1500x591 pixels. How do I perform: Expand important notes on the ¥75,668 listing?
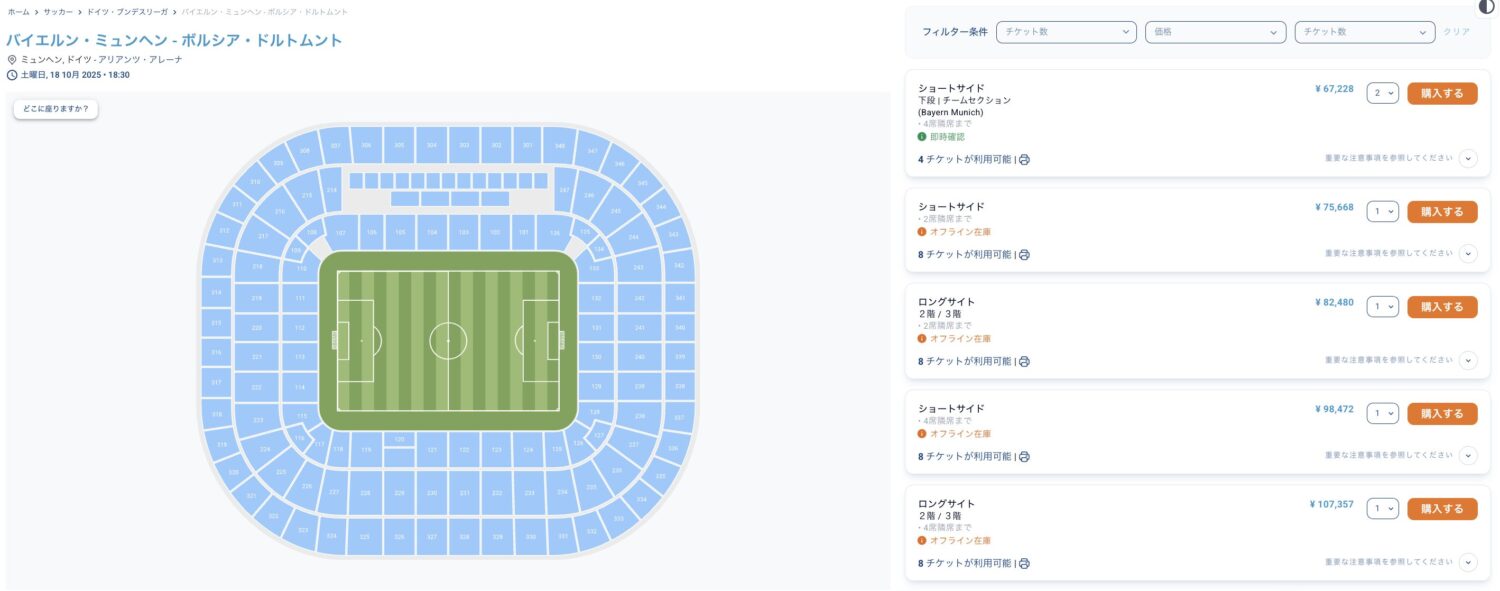(x=1468, y=254)
